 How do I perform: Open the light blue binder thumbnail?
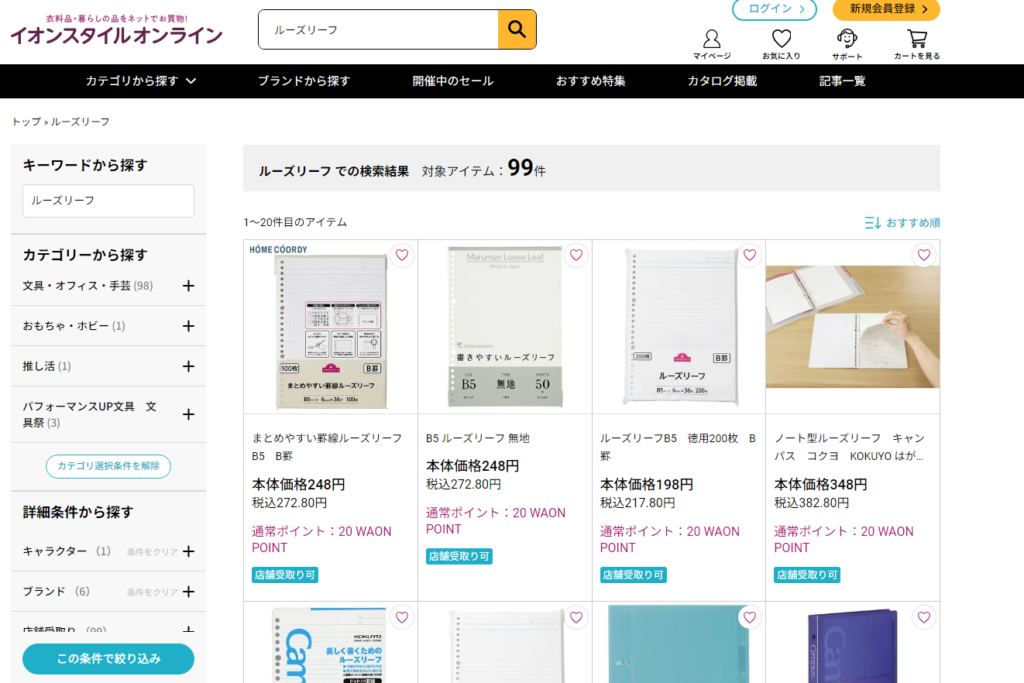tap(679, 643)
